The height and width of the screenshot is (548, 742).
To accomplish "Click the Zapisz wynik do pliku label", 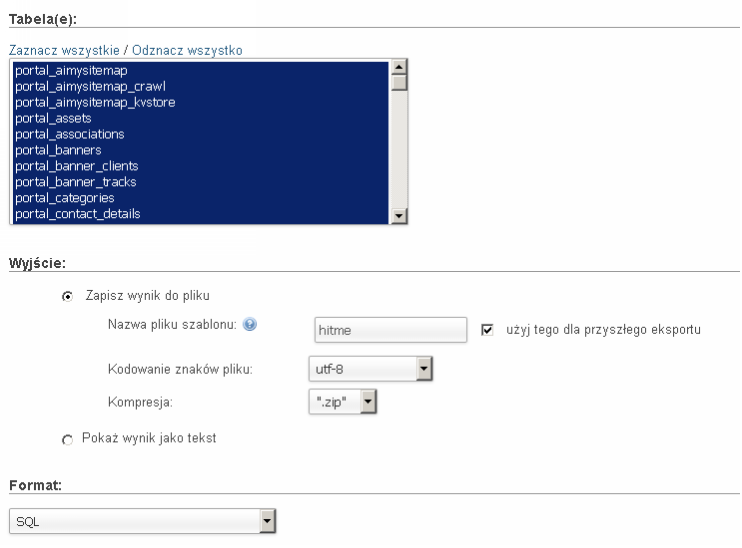I will click(x=147, y=296).
